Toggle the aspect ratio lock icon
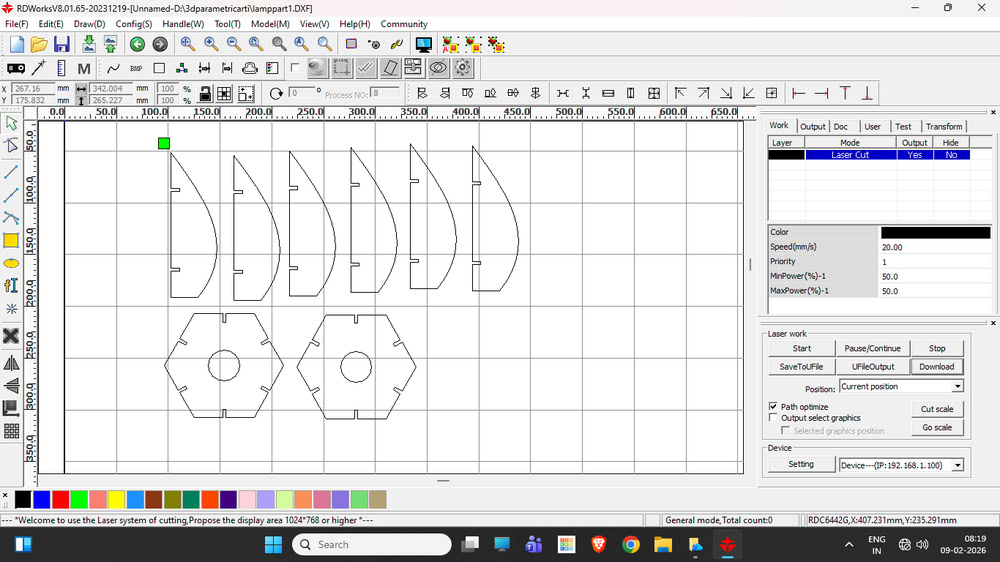The height and width of the screenshot is (562, 1000). click(205, 93)
